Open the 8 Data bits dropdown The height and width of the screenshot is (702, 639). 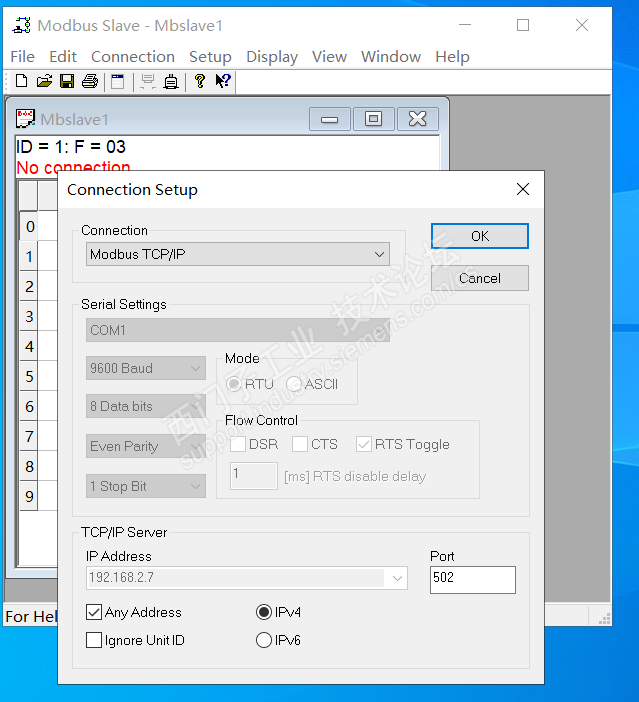tap(146, 406)
